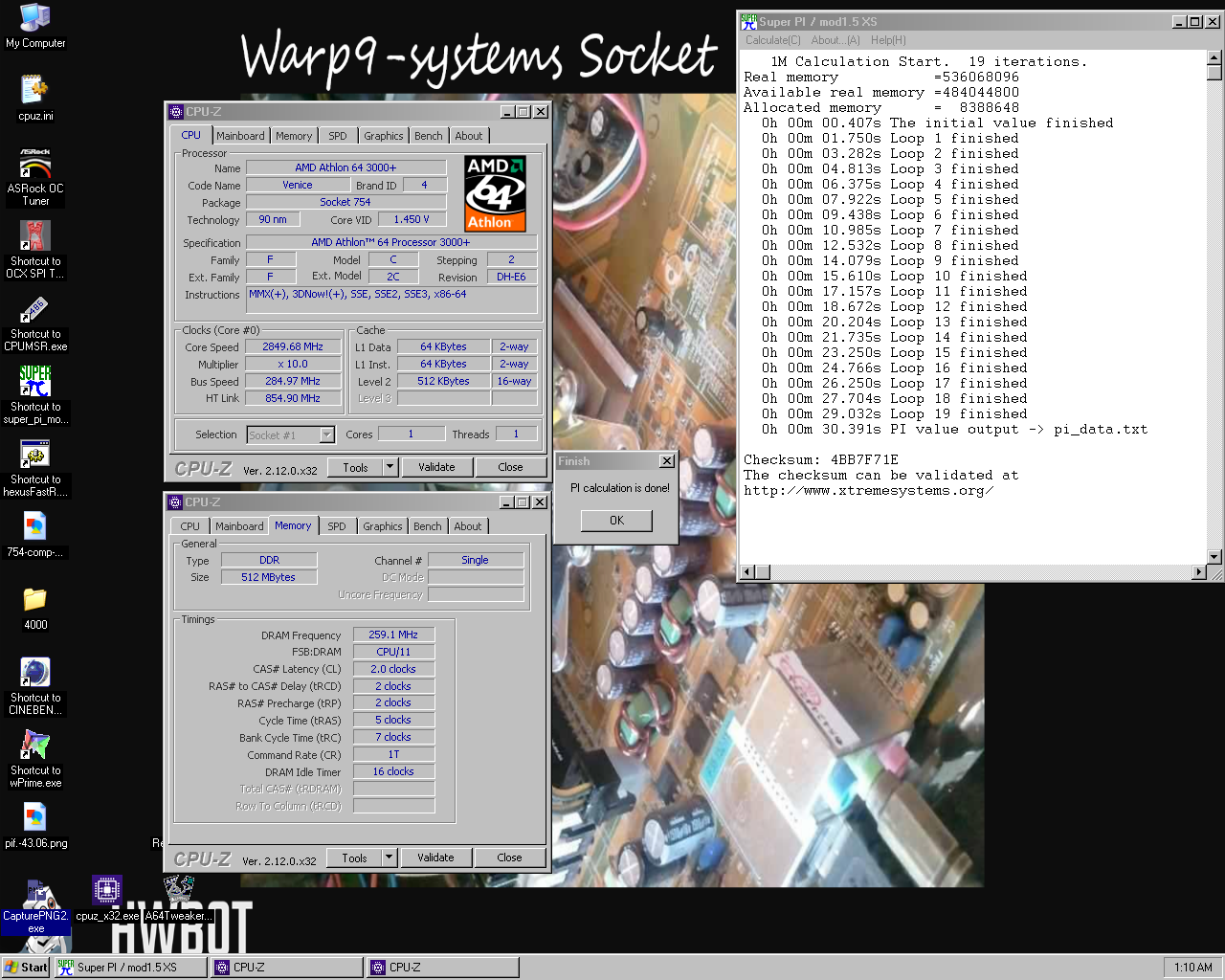1225x980 pixels.
Task: Click the DRAM Frequency value 259.1 MHz
Action: tap(393, 635)
